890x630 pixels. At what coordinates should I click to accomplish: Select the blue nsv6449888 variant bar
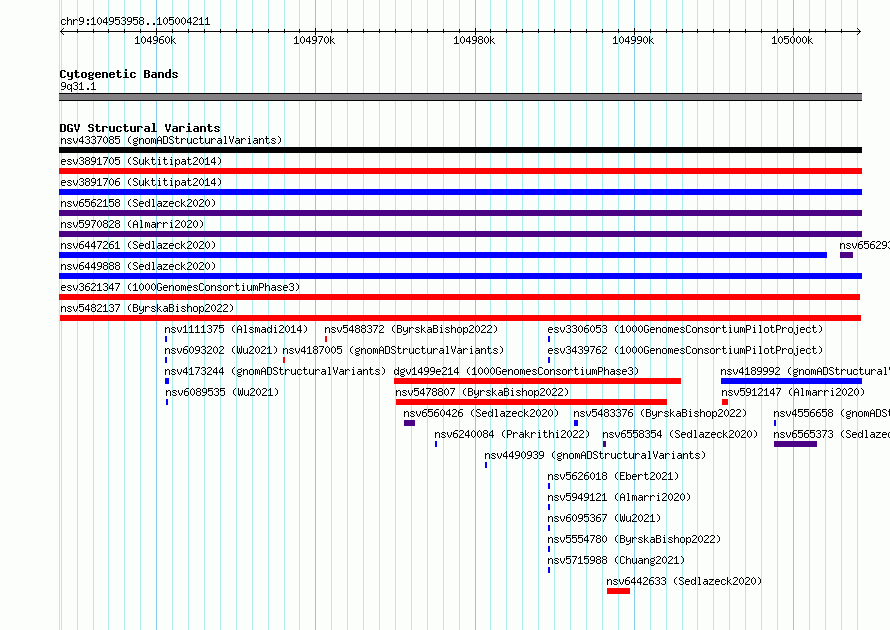tap(460, 276)
